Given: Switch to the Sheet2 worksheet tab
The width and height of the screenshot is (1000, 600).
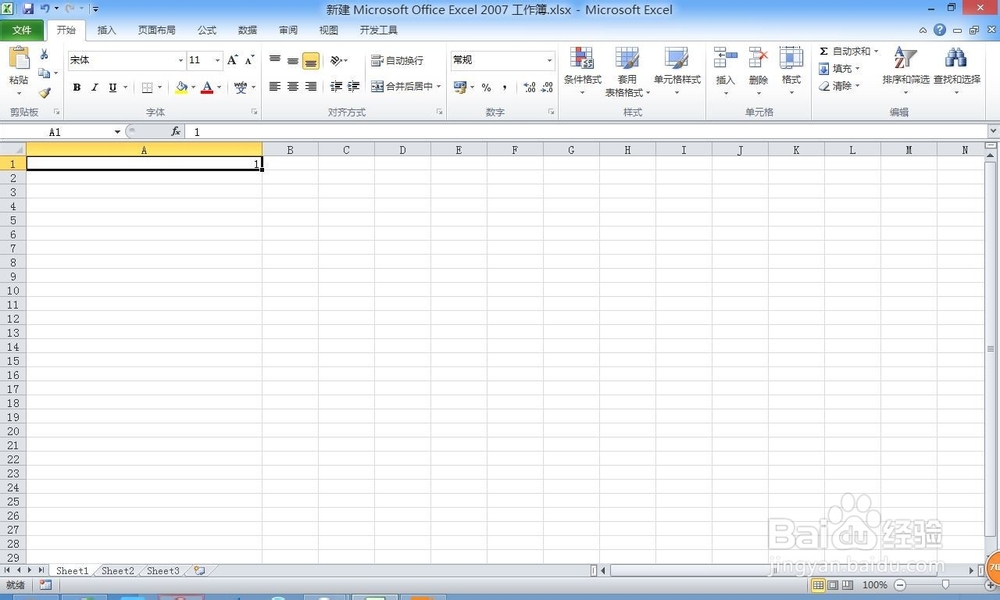Looking at the screenshot, I should (x=118, y=571).
